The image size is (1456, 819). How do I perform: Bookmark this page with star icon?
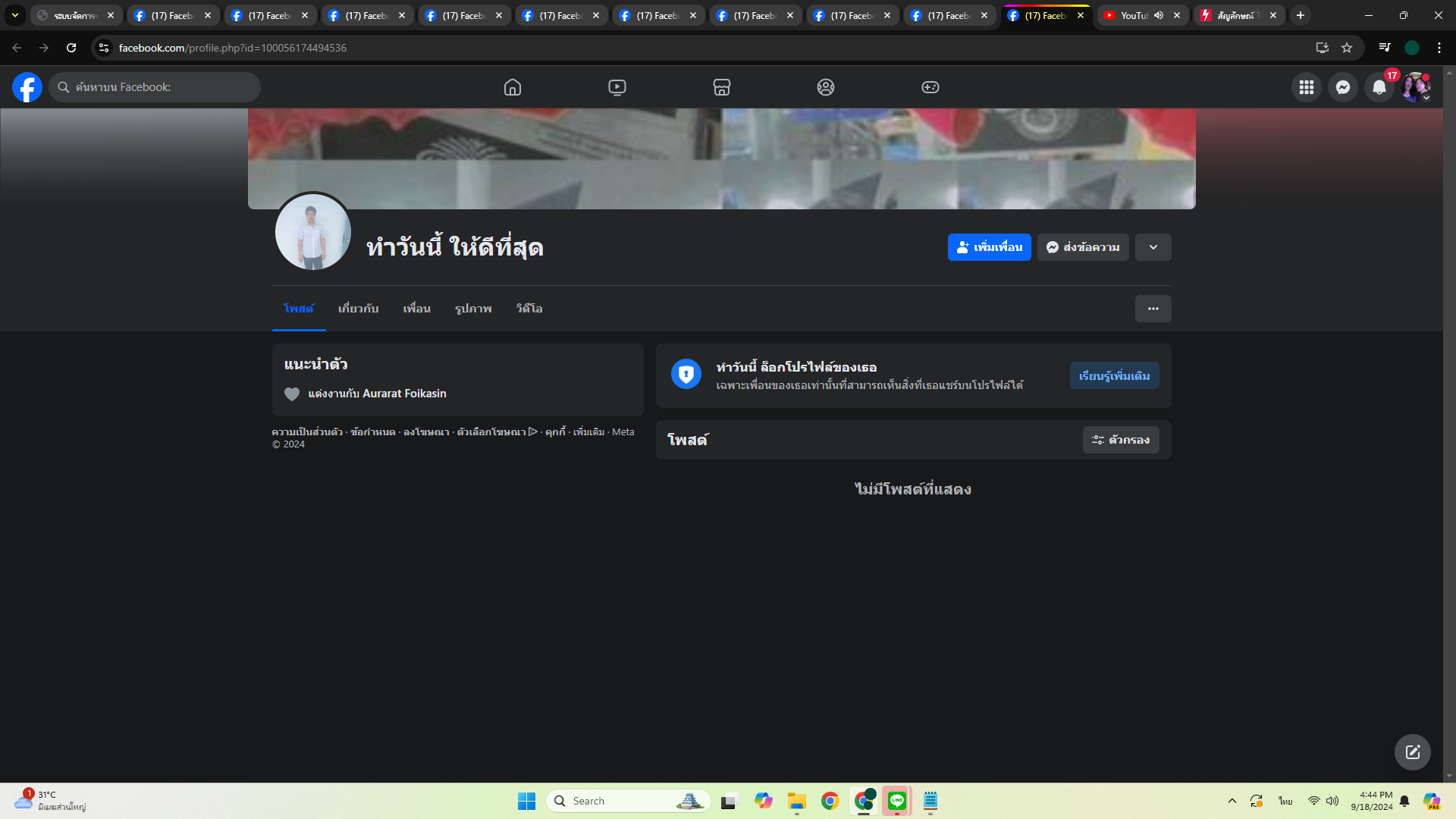coord(1347,48)
